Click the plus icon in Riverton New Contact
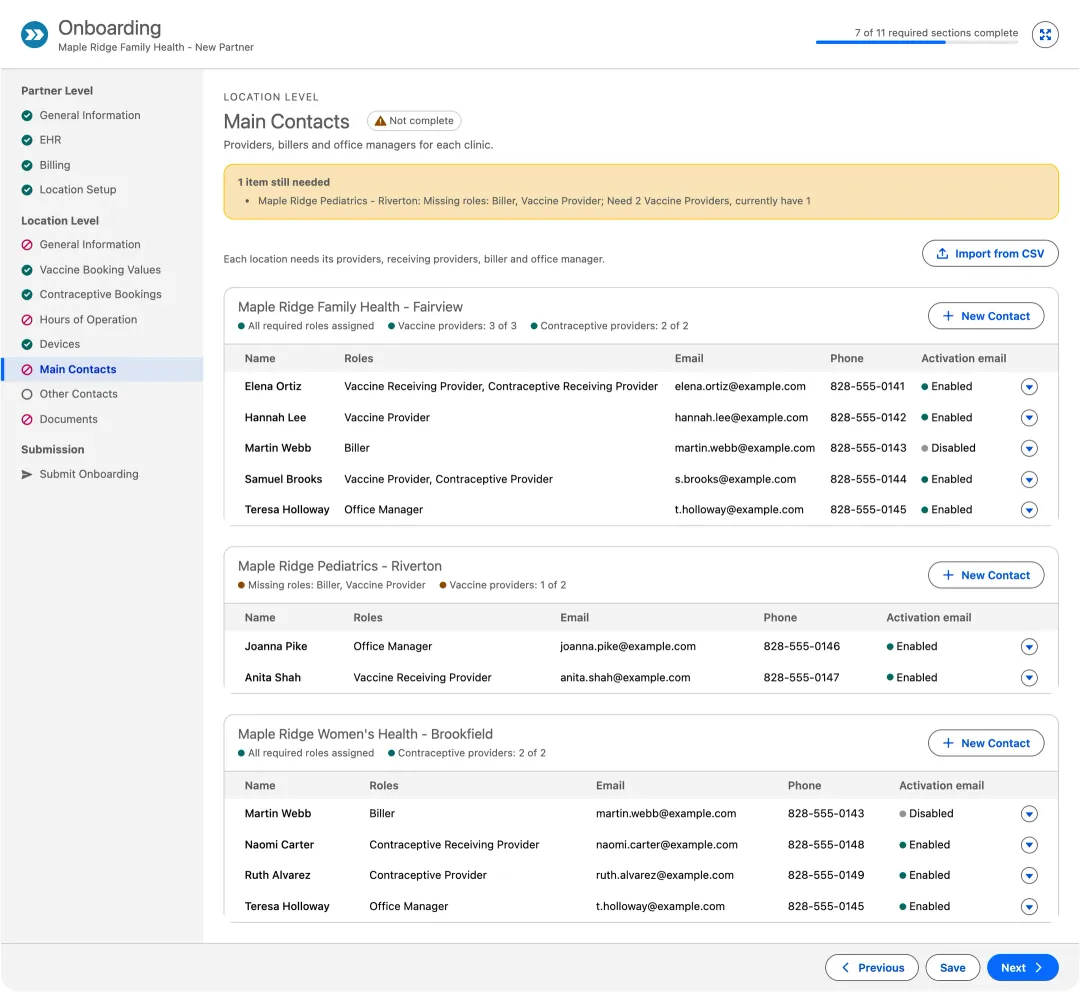The width and height of the screenshot is (1080, 992). pos(948,575)
